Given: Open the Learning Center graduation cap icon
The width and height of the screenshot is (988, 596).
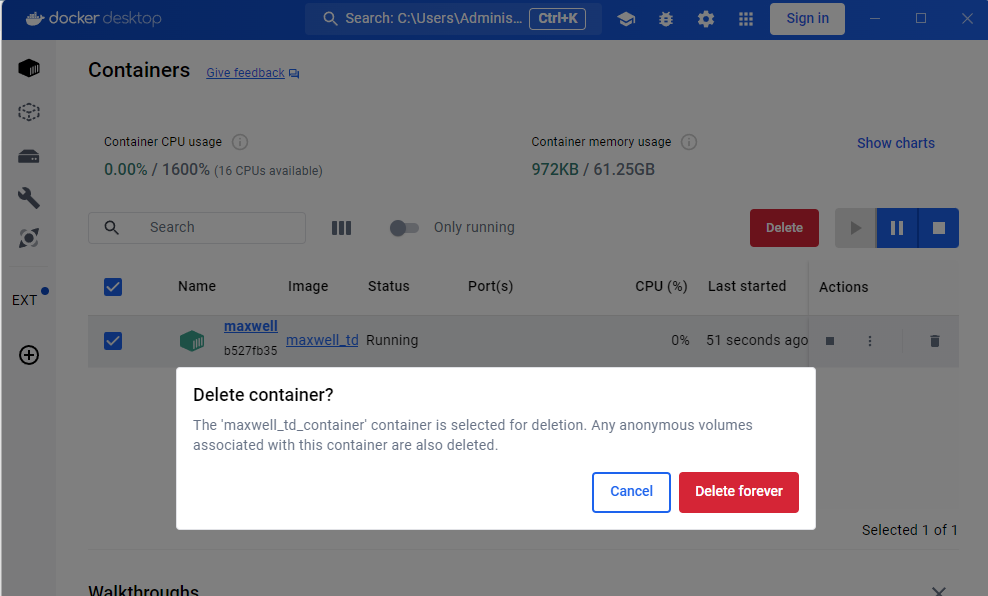Looking at the screenshot, I should coord(626,19).
